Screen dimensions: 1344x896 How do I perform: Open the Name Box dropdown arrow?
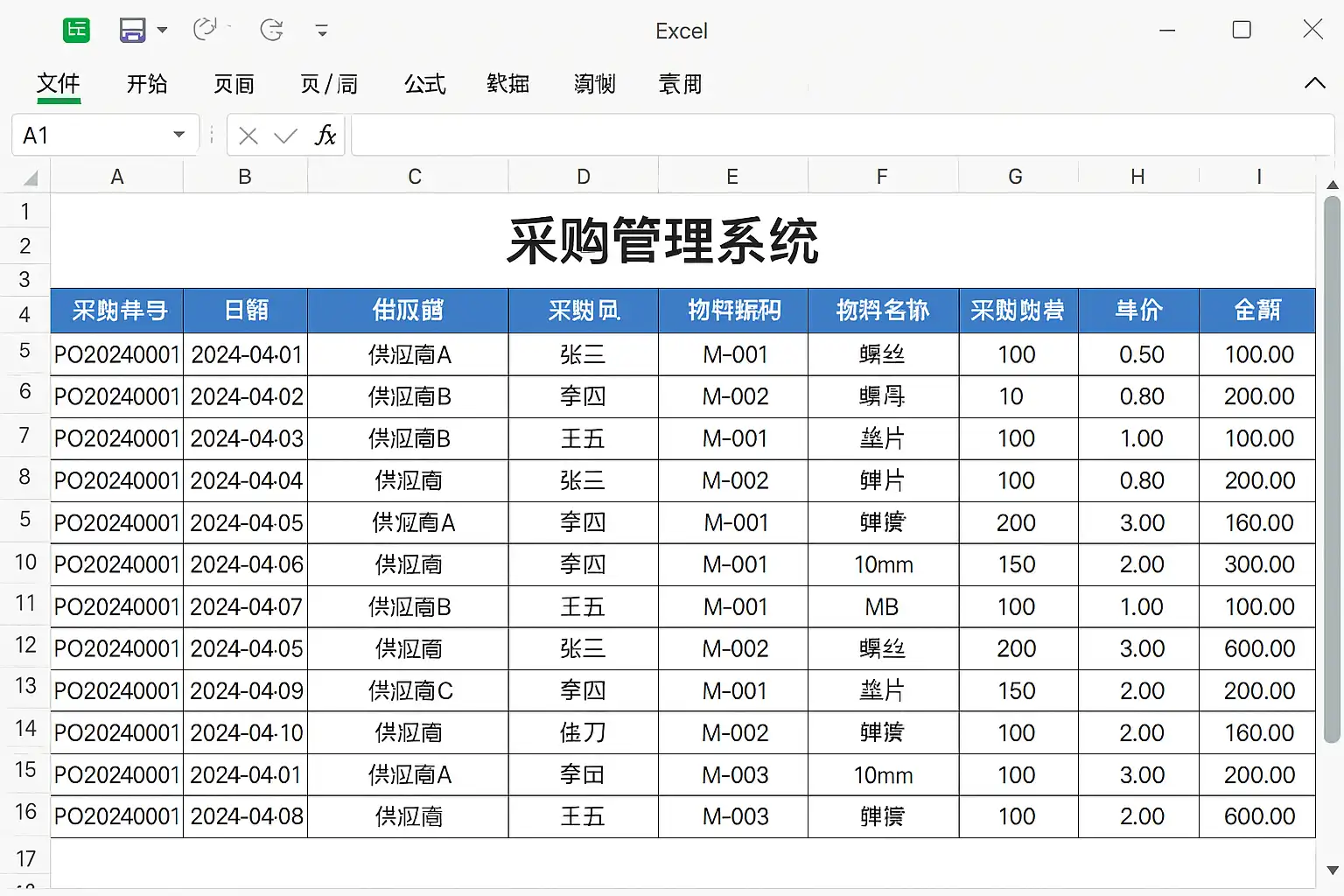(179, 135)
